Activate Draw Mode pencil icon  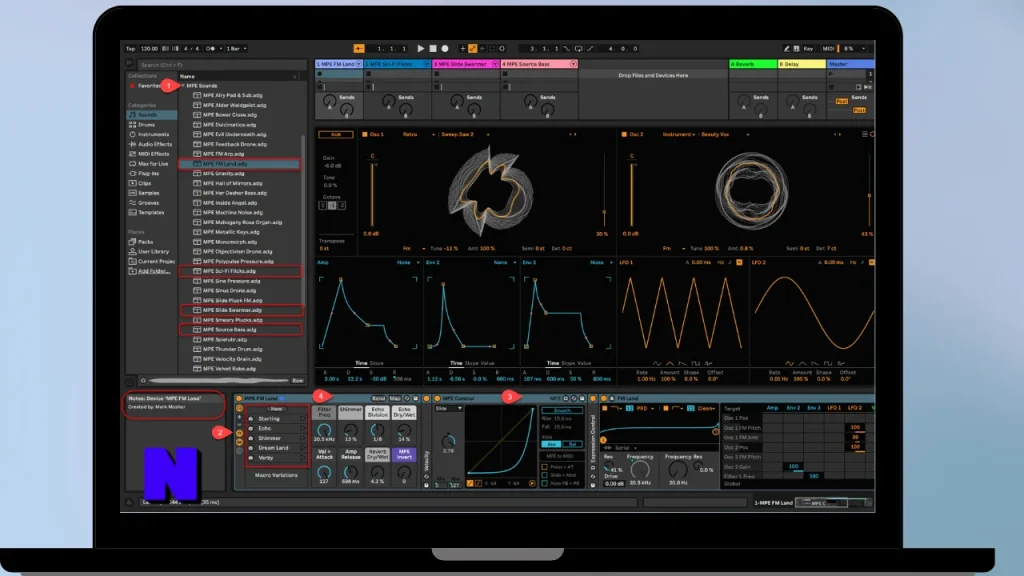(786, 48)
